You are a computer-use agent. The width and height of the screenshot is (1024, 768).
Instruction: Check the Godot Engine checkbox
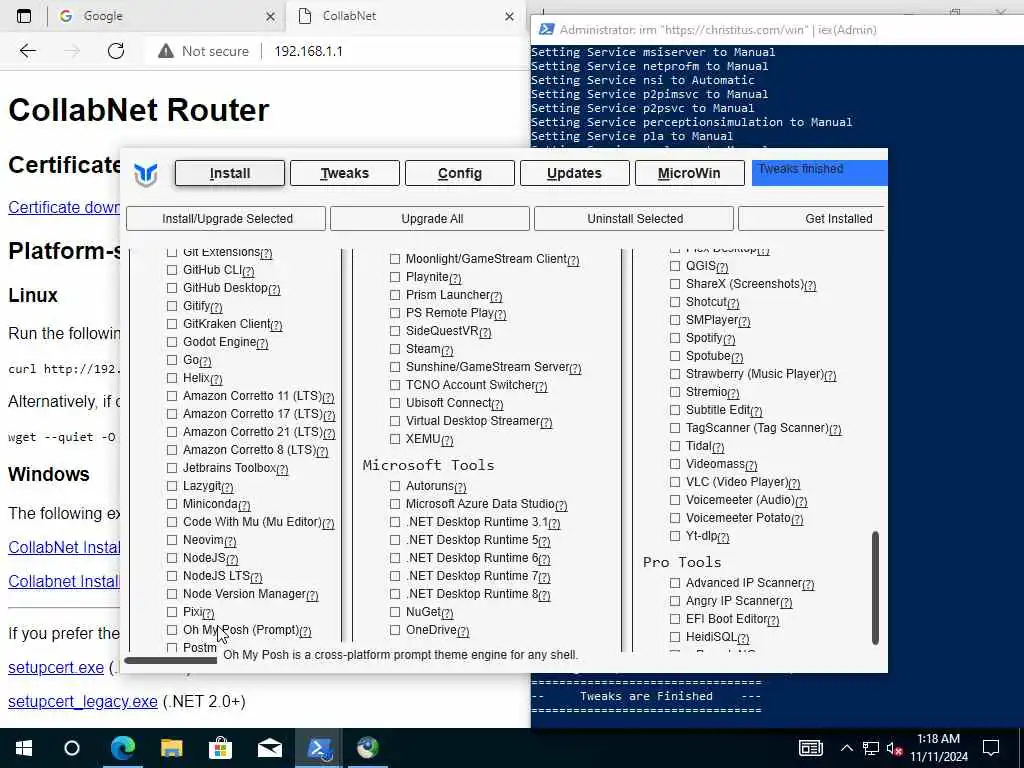(x=172, y=342)
